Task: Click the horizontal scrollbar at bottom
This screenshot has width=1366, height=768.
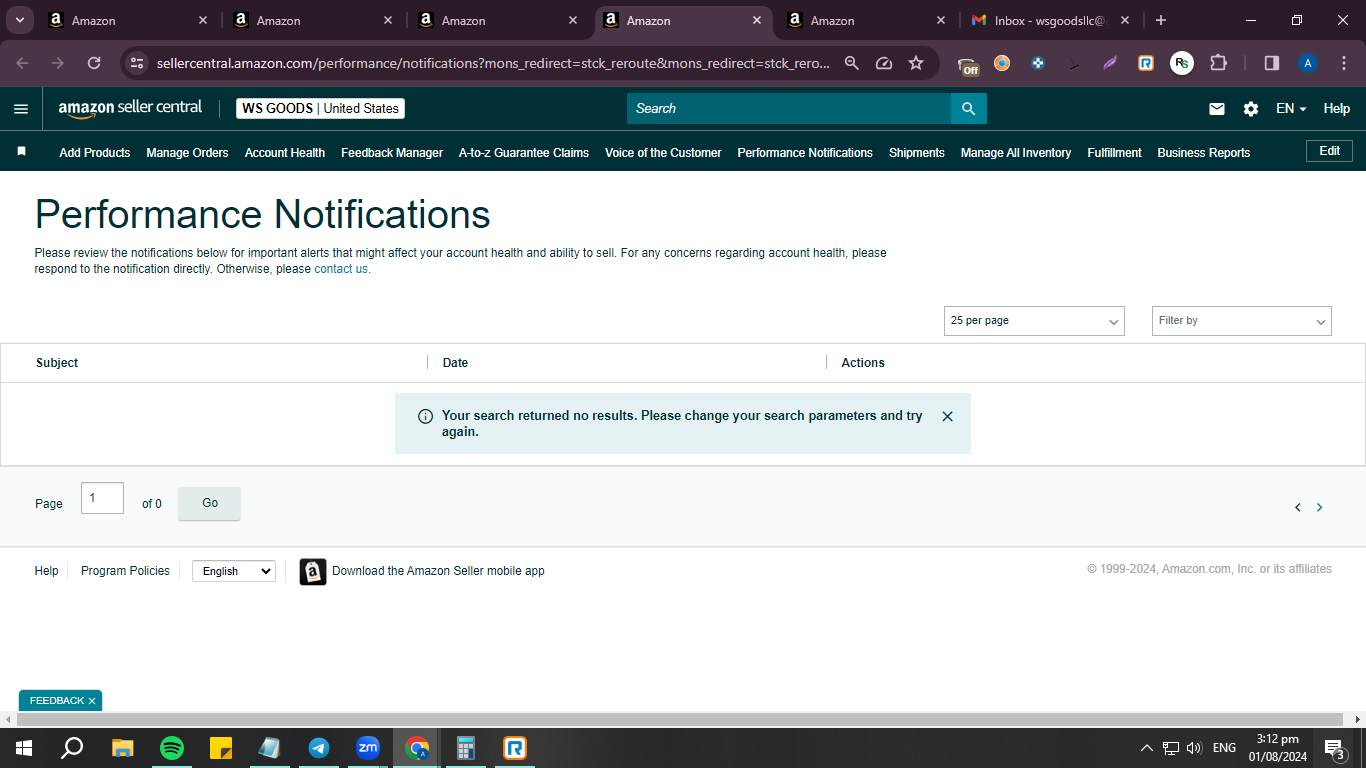Action: click(x=680, y=719)
